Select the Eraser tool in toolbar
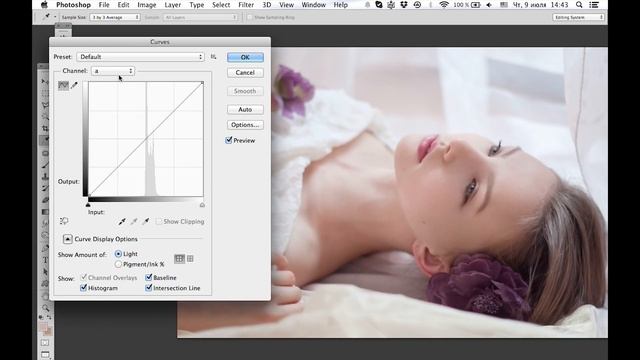The height and width of the screenshot is (360, 640). [45, 200]
